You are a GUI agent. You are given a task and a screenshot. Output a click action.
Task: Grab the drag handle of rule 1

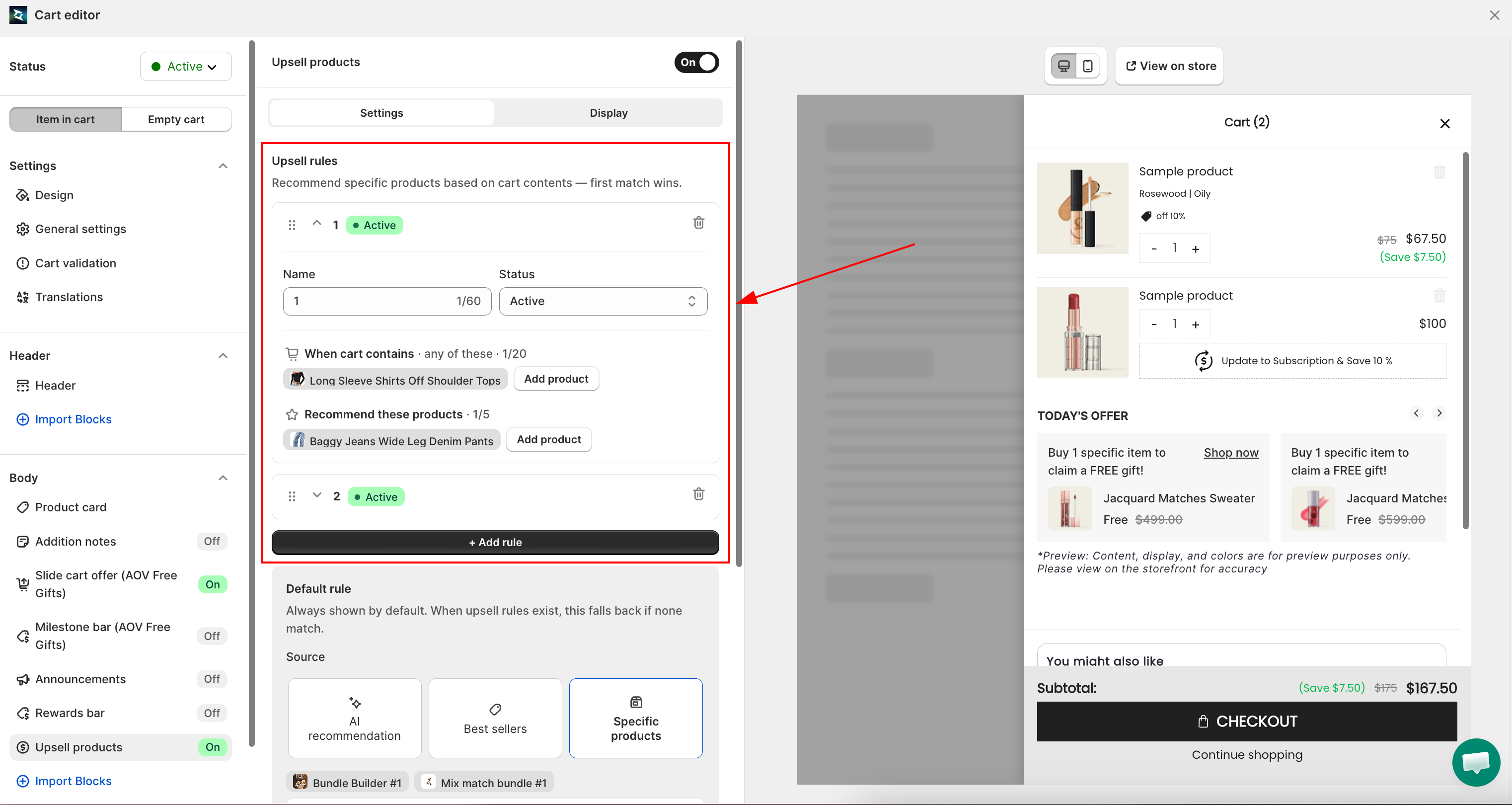point(292,225)
